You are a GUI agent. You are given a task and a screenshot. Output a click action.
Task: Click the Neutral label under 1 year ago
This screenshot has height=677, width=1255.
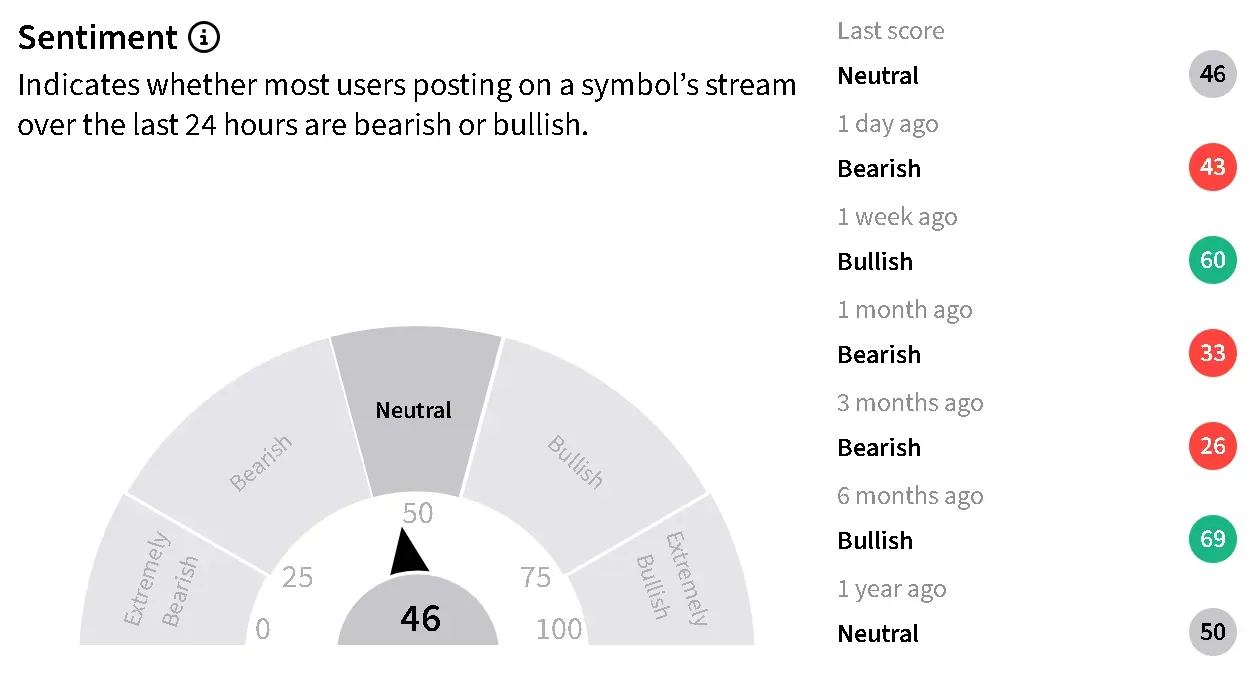878,634
